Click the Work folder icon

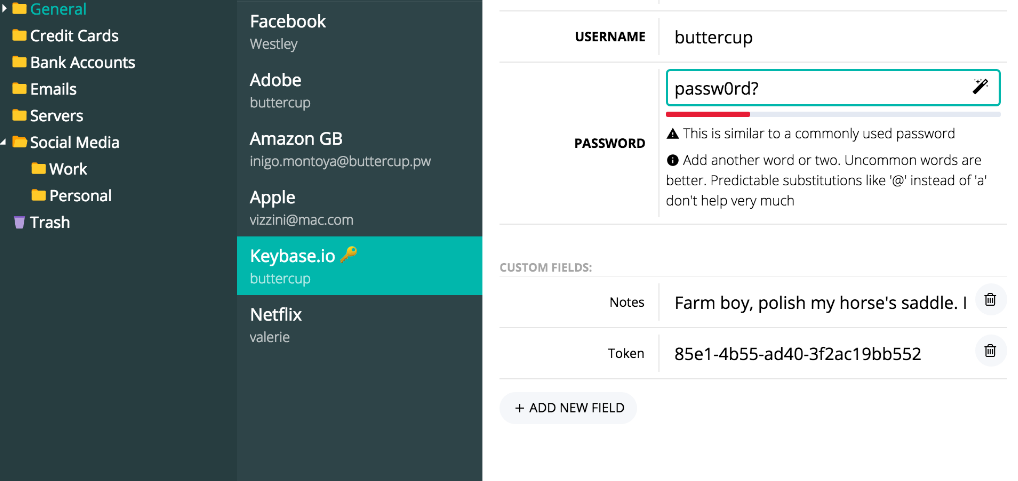click(x=39, y=169)
